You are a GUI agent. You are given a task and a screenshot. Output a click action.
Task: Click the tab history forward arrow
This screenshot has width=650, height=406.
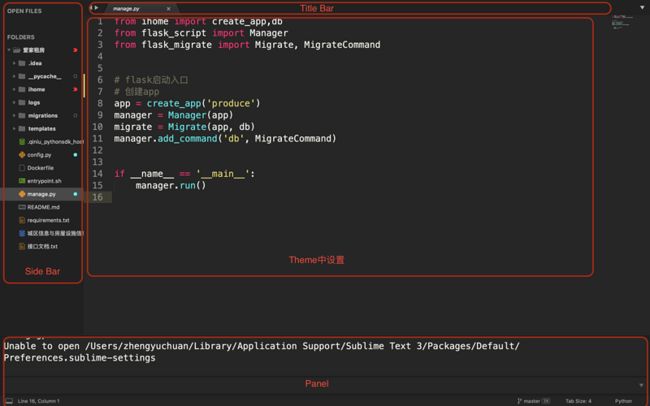pos(97,8)
